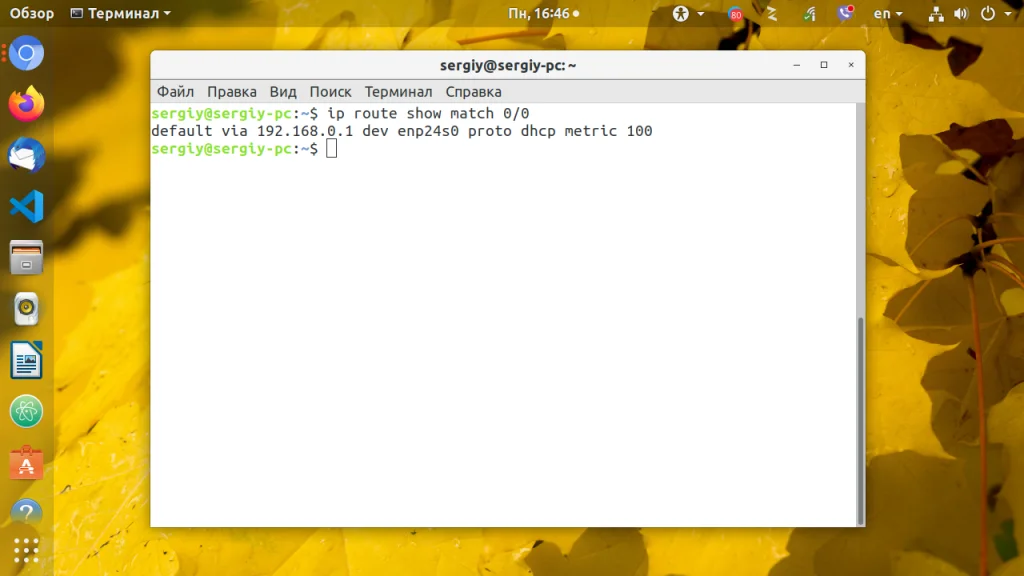Open the Viber tray icon

846,13
